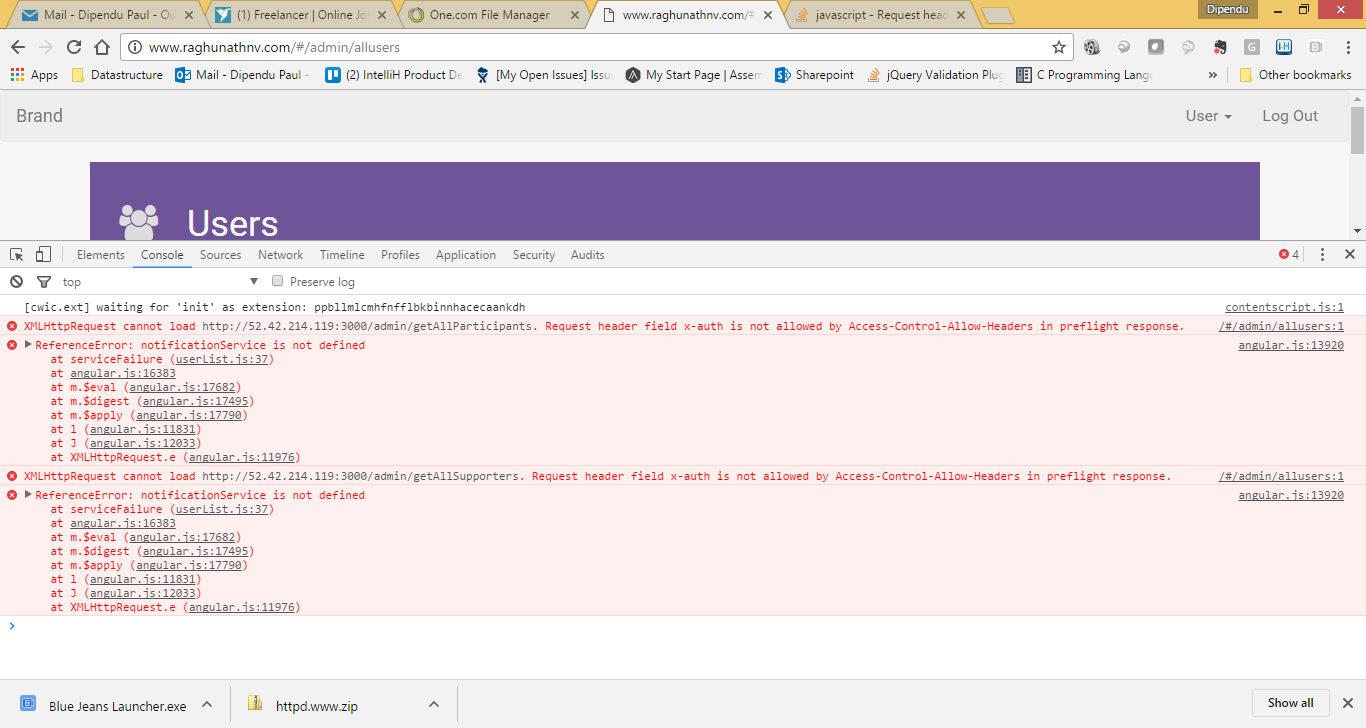
Task: Switch to Audits tab in DevTools
Action: click(588, 255)
